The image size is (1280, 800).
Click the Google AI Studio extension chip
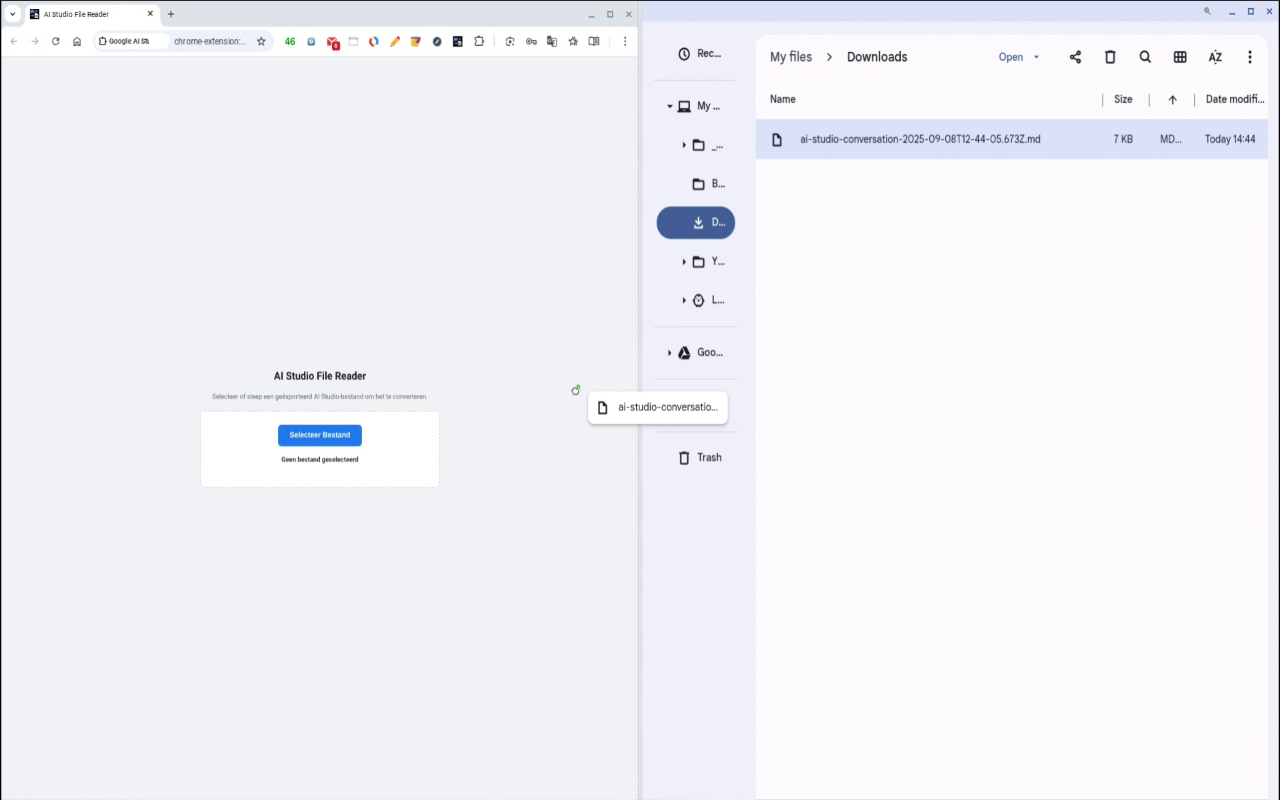(x=131, y=41)
